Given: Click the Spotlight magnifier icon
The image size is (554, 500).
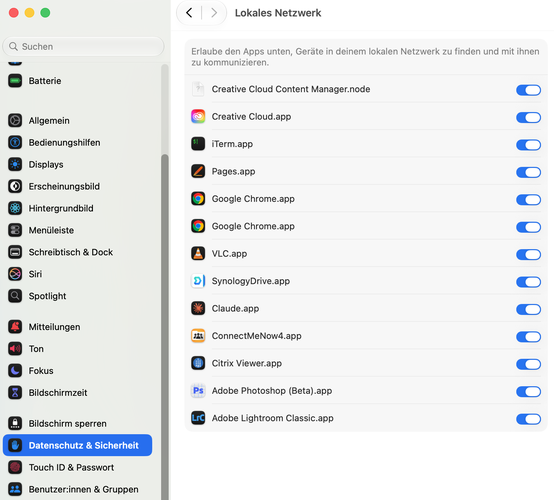Looking at the screenshot, I should (x=15, y=296).
